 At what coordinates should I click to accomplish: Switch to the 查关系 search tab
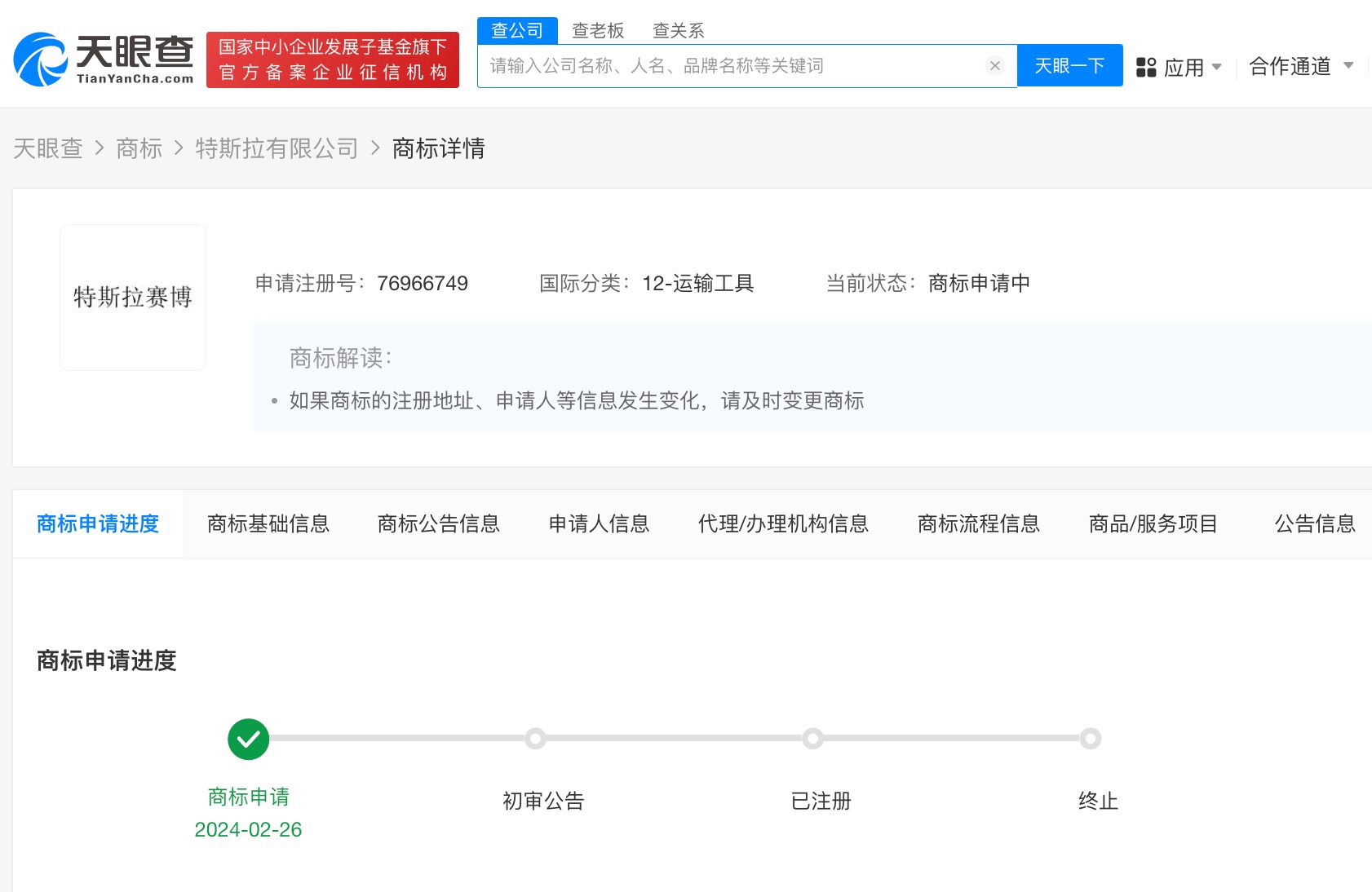(678, 30)
